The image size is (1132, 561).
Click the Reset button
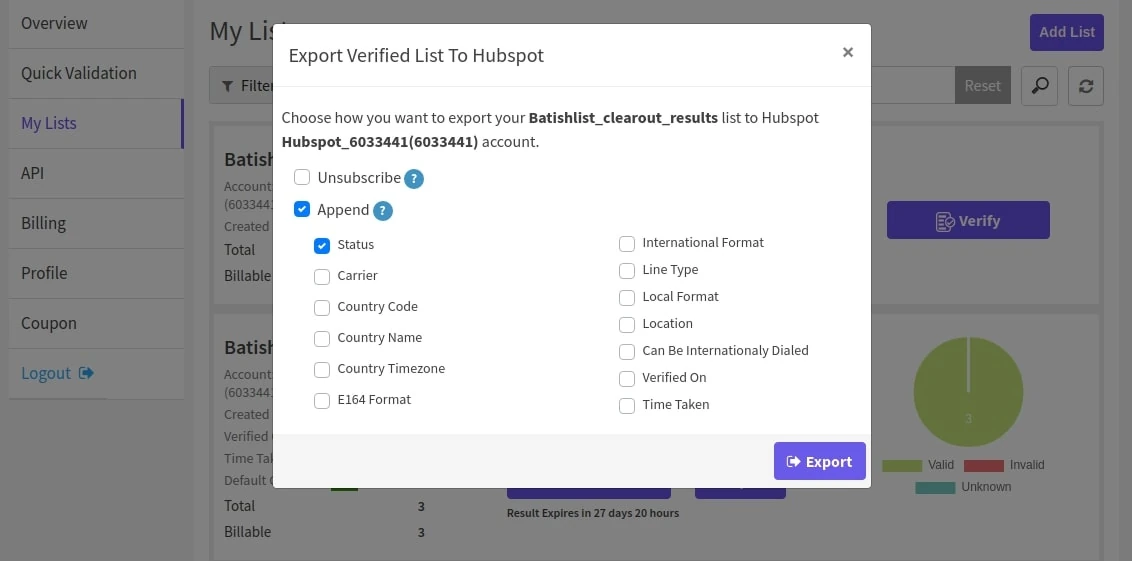pyautogui.click(x=983, y=86)
